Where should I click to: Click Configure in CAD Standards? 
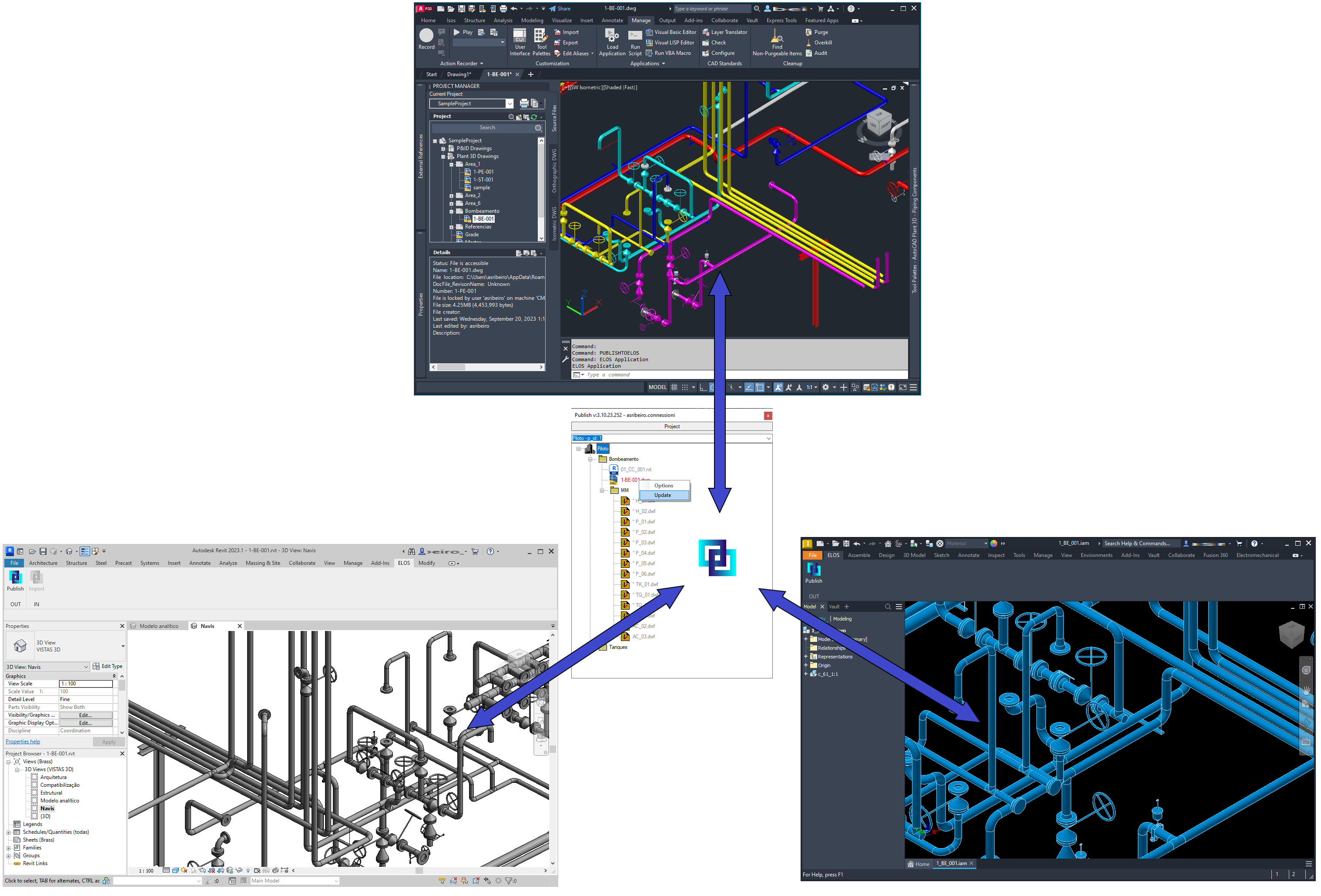pyautogui.click(x=718, y=53)
